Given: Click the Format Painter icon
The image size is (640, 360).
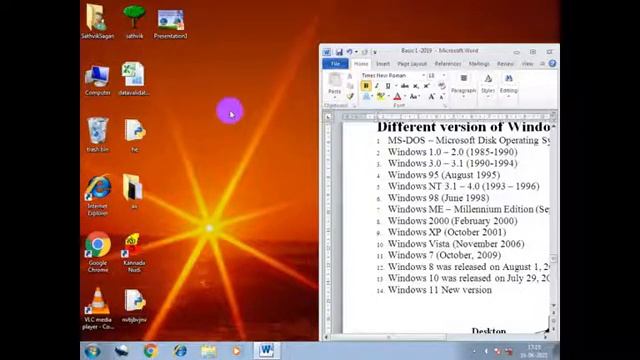Looking at the screenshot, I should click(350, 96).
